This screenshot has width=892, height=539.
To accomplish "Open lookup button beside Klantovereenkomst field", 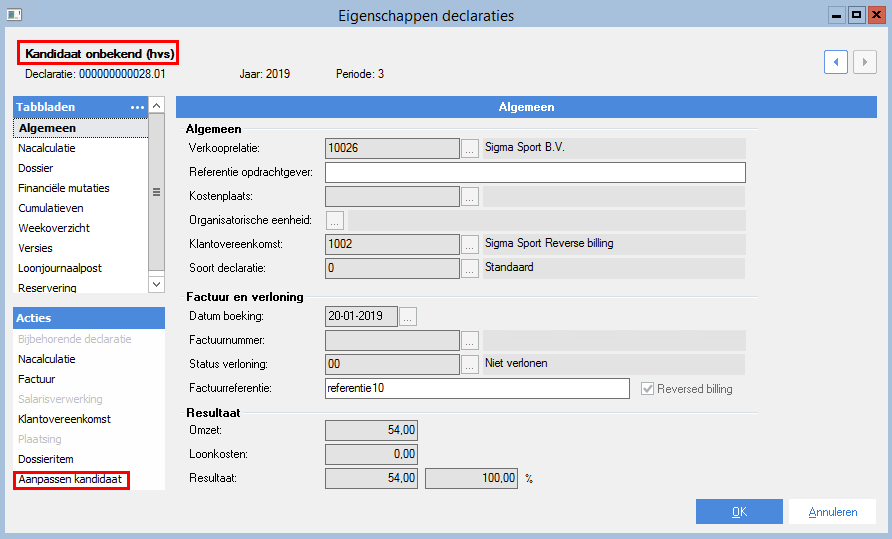I will pyautogui.click(x=469, y=244).
